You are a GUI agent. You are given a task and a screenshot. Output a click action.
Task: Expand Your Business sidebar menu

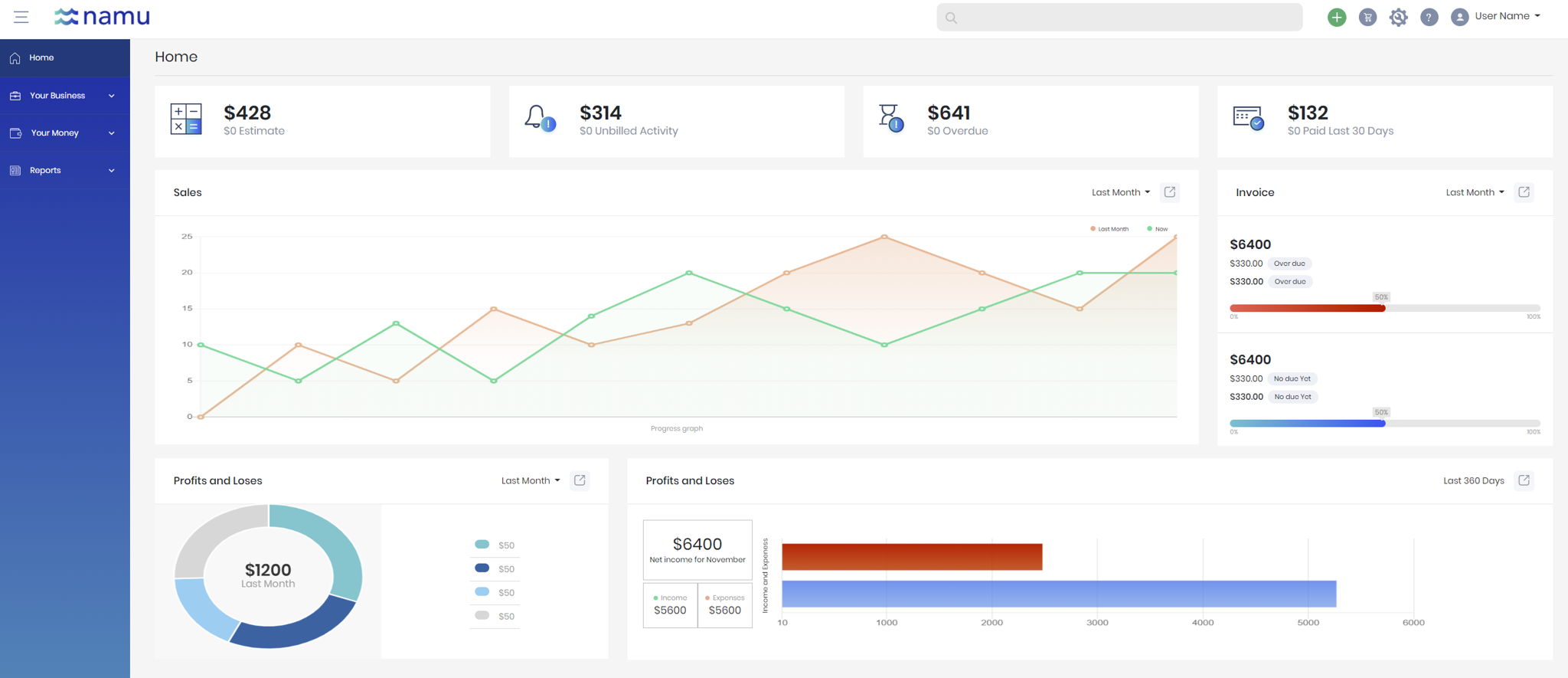tap(65, 96)
